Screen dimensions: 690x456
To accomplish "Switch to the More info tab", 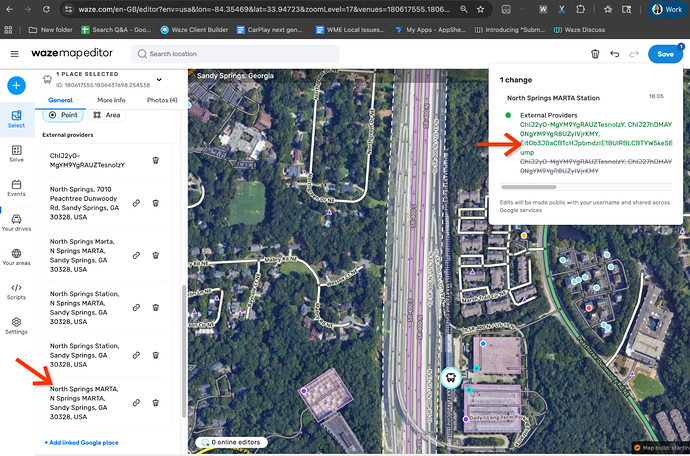I will (111, 100).
